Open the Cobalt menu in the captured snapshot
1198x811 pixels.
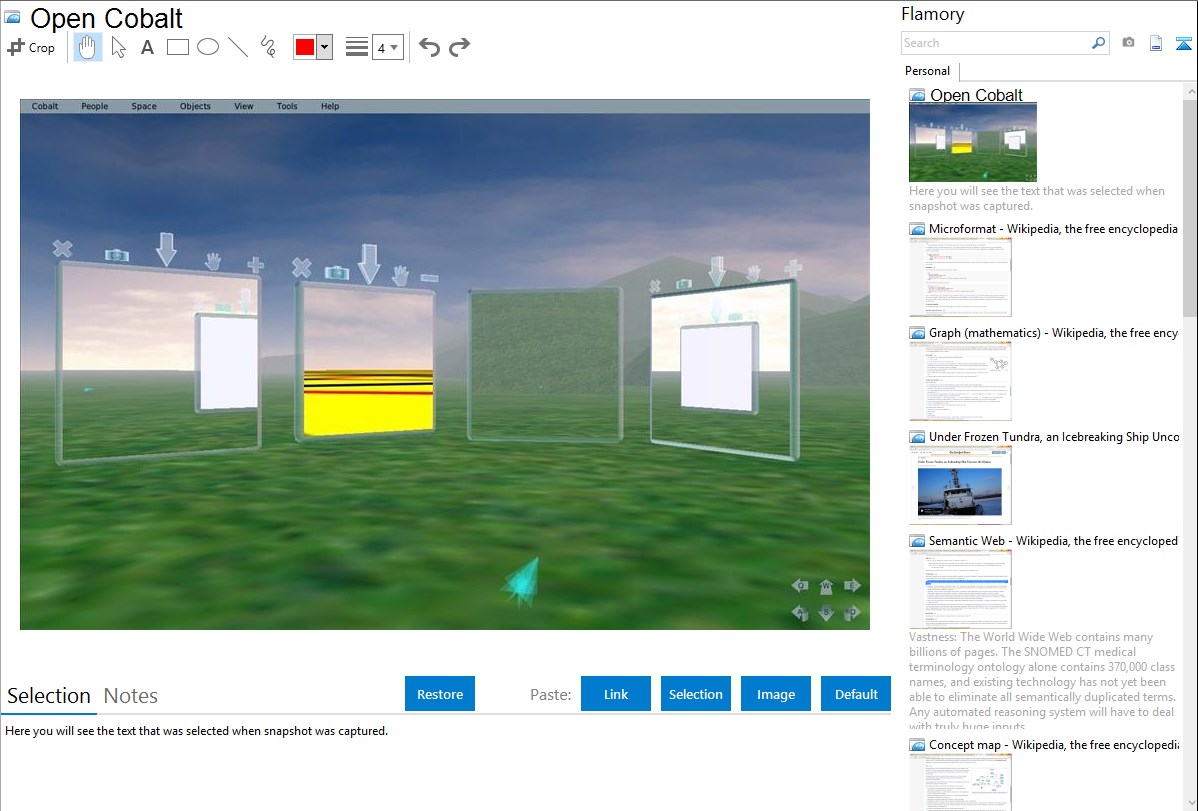click(45, 106)
